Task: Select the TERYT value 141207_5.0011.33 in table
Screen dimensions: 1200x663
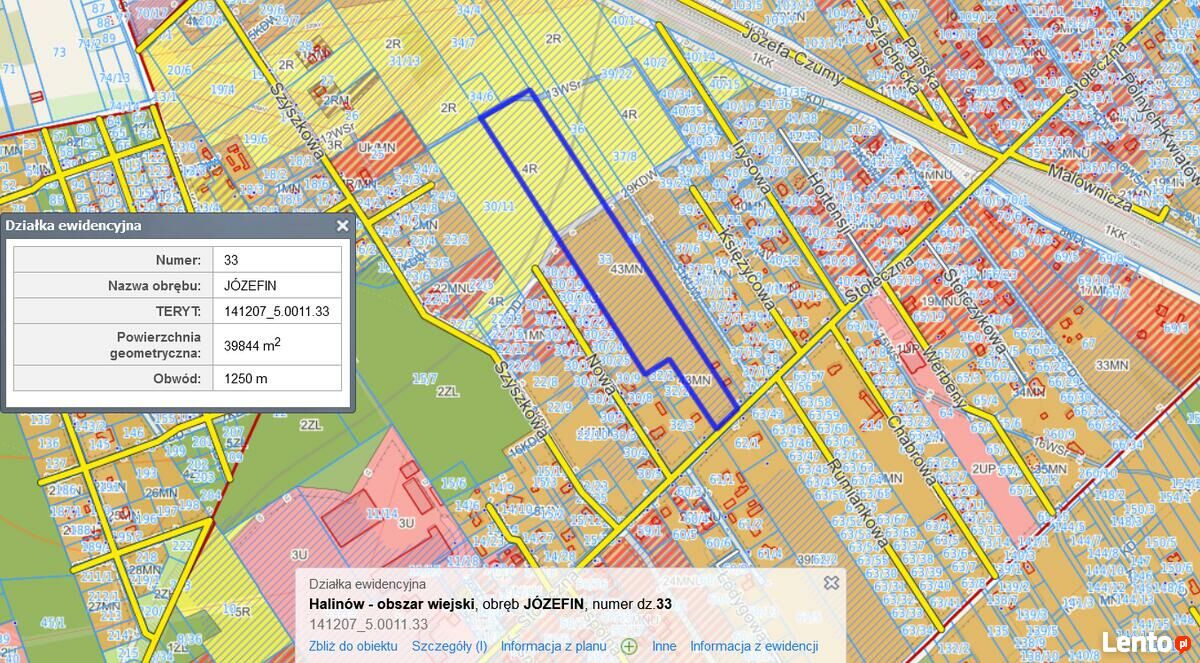Action: tap(277, 311)
